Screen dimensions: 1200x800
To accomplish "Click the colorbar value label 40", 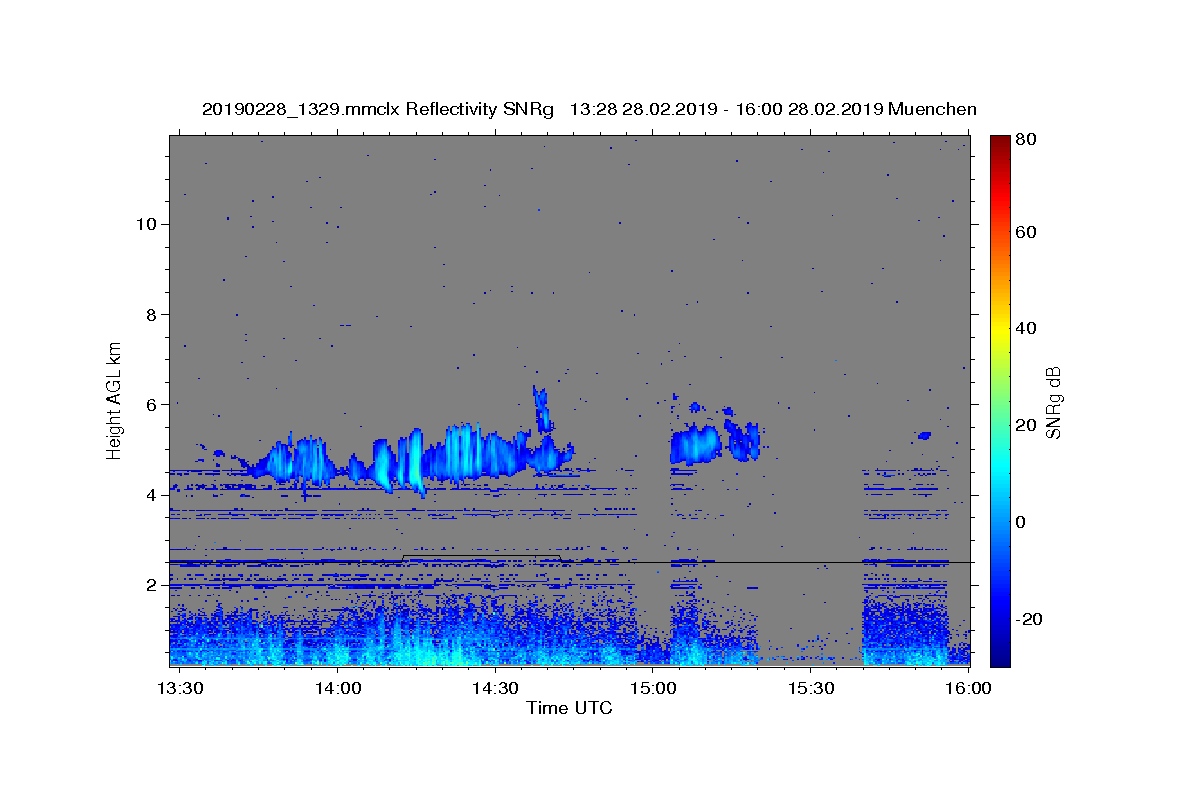I will click(x=1027, y=329).
